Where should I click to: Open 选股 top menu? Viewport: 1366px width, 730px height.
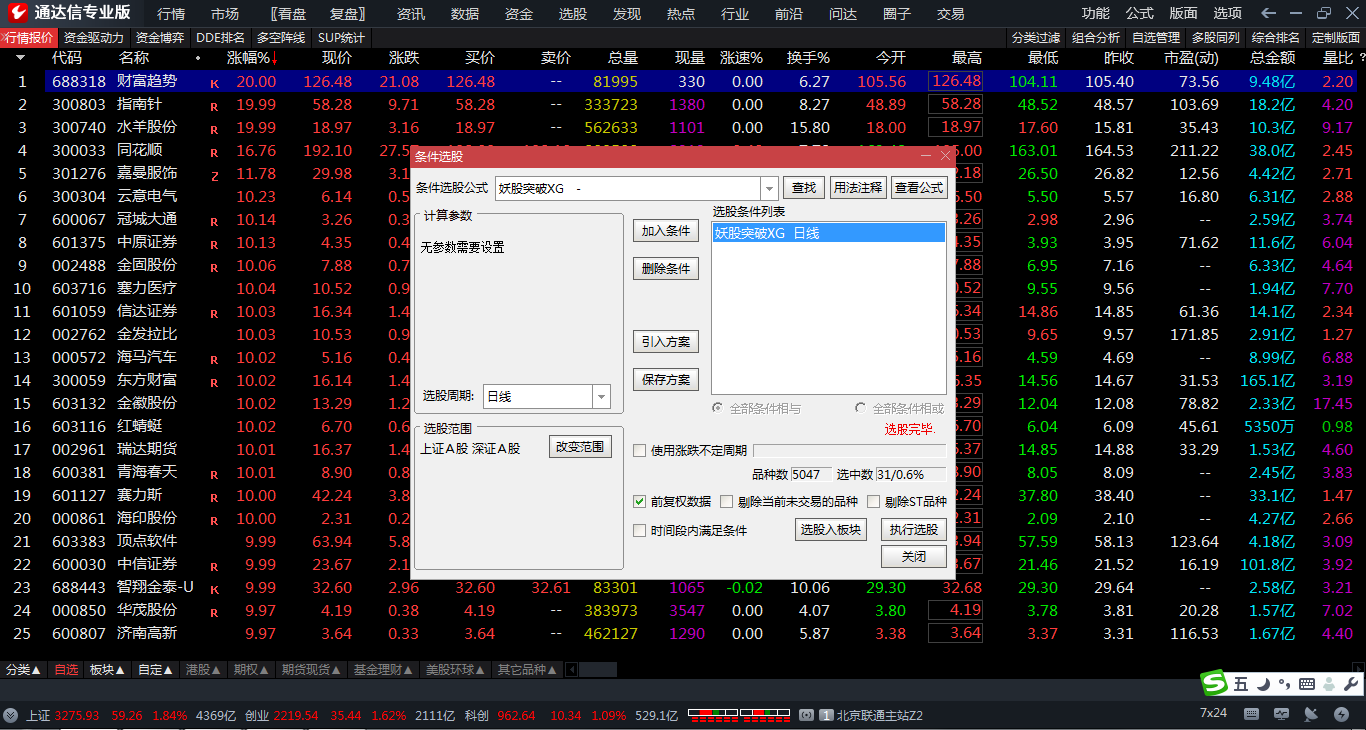573,13
